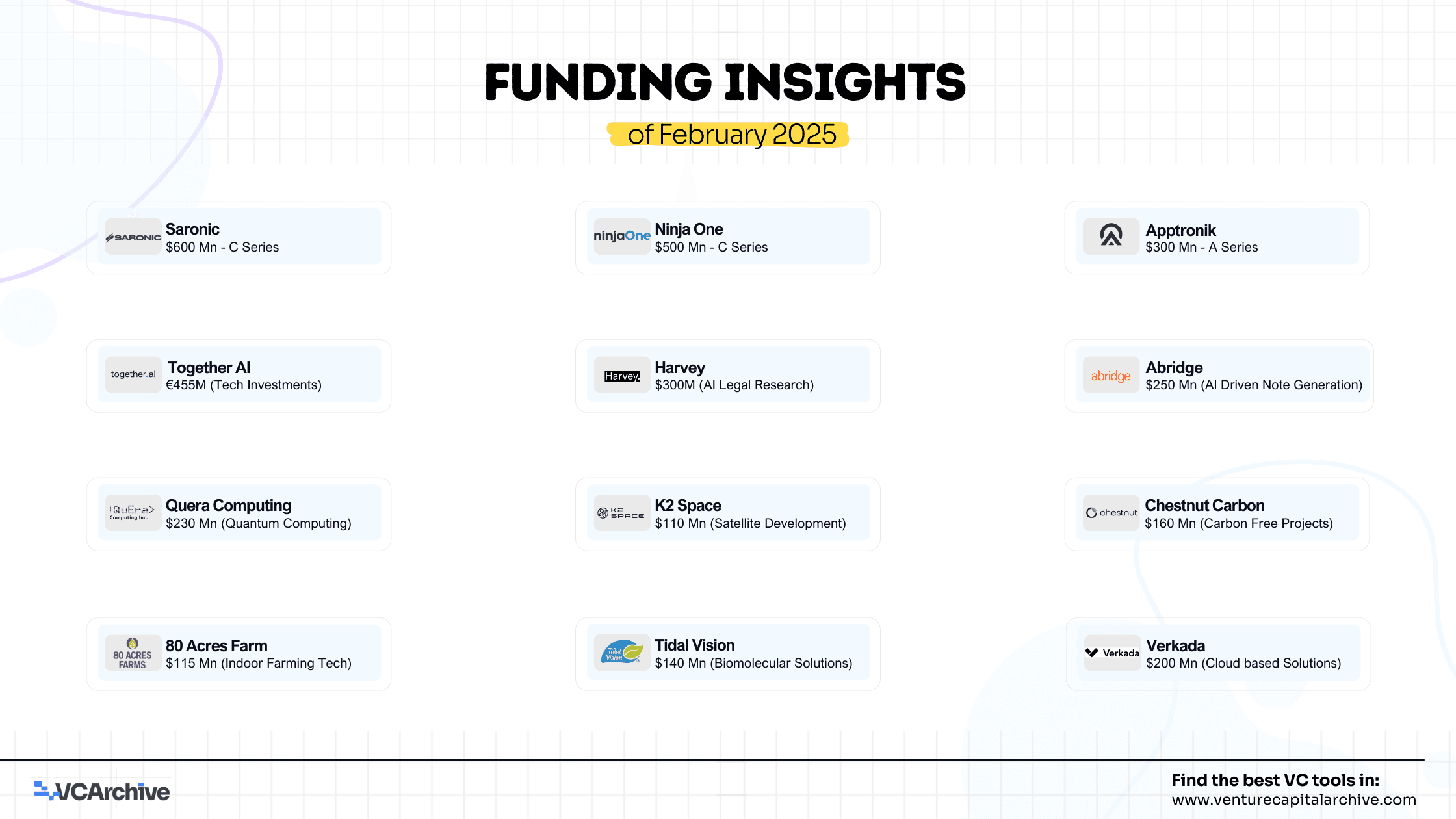Click the ninjaOne logo icon
The image size is (1456, 819).
[622, 236]
